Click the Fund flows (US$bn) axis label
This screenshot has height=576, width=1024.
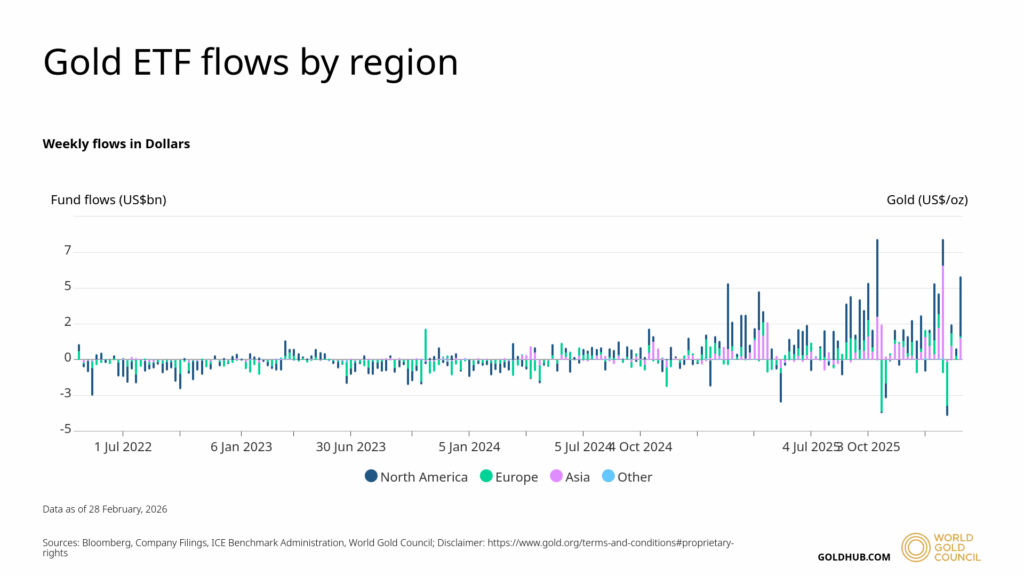click(108, 200)
